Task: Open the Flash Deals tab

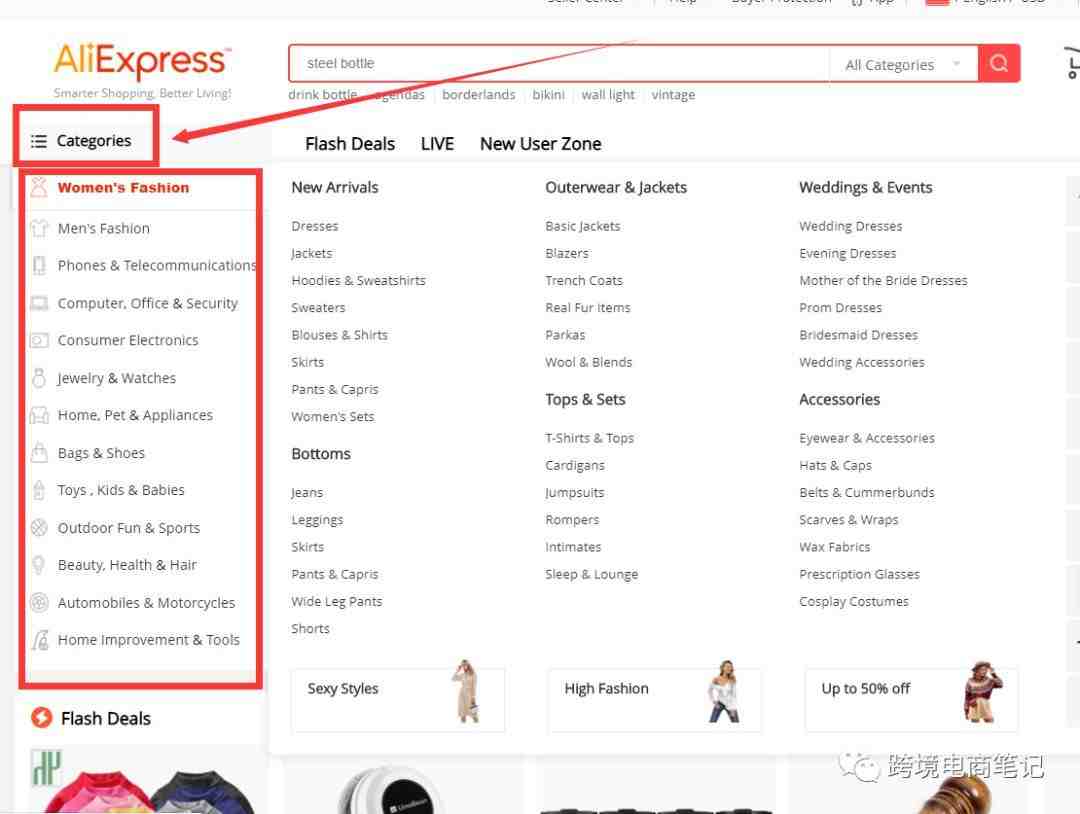Action: click(350, 144)
